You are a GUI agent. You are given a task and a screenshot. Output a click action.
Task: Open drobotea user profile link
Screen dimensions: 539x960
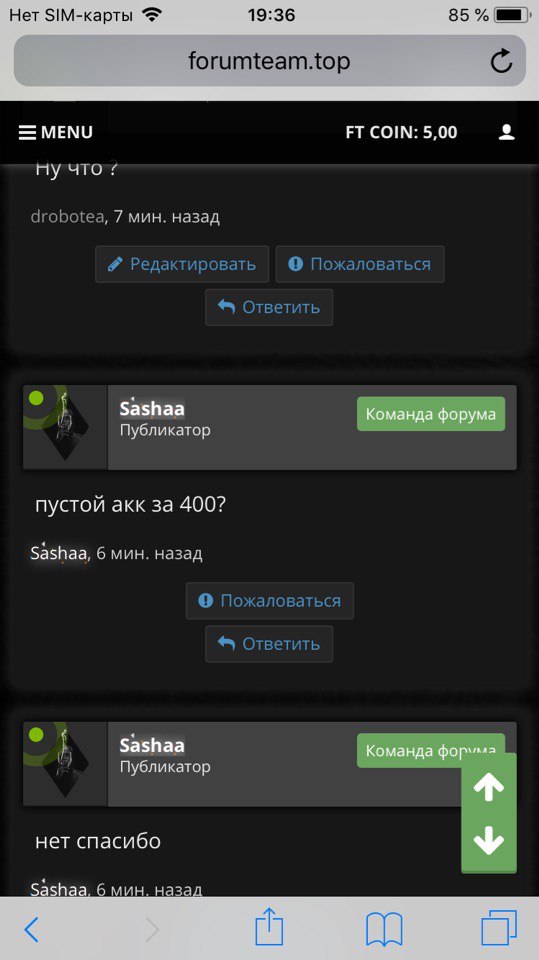pyautogui.click(x=67, y=217)
